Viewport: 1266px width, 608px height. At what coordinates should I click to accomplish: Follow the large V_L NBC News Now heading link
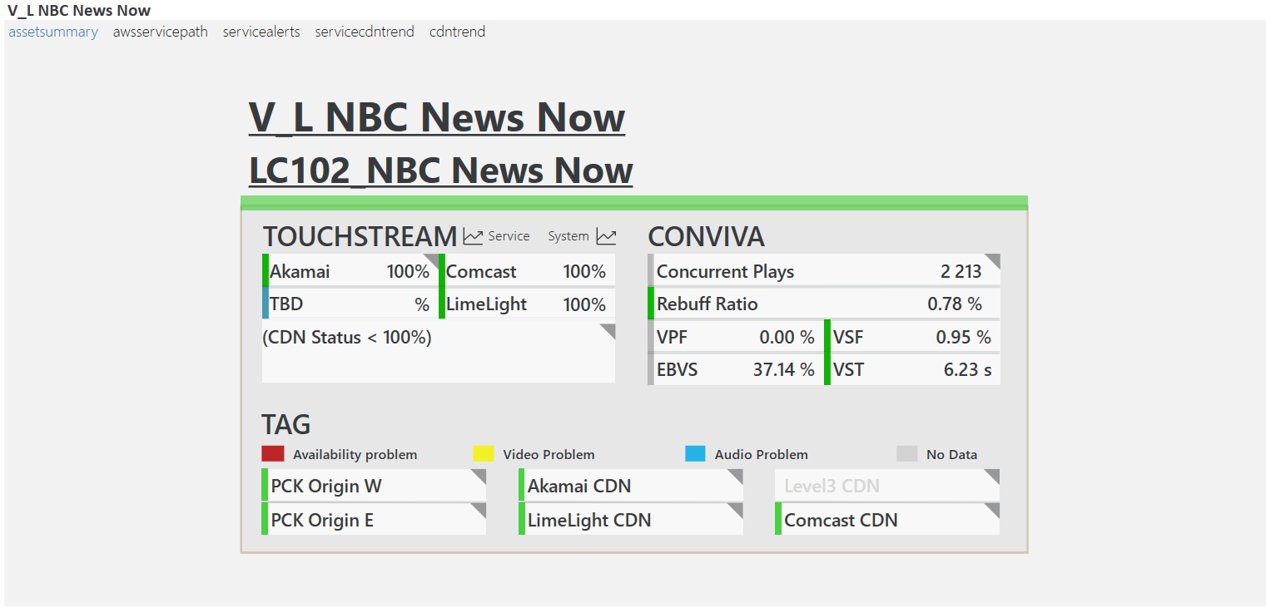click(437, 117)
